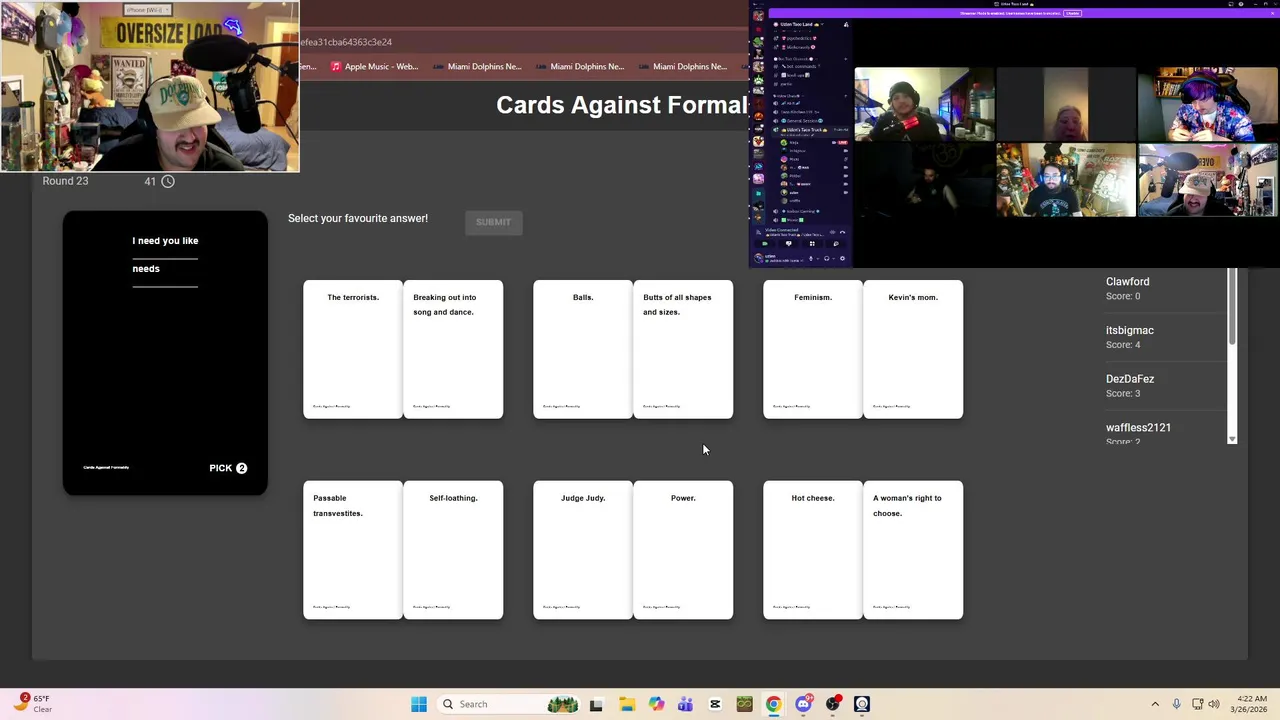Image resolution: width=1280 pixels, height=720 pixels.
Task: Click the round timer clock icon
Action: point(168,181)
